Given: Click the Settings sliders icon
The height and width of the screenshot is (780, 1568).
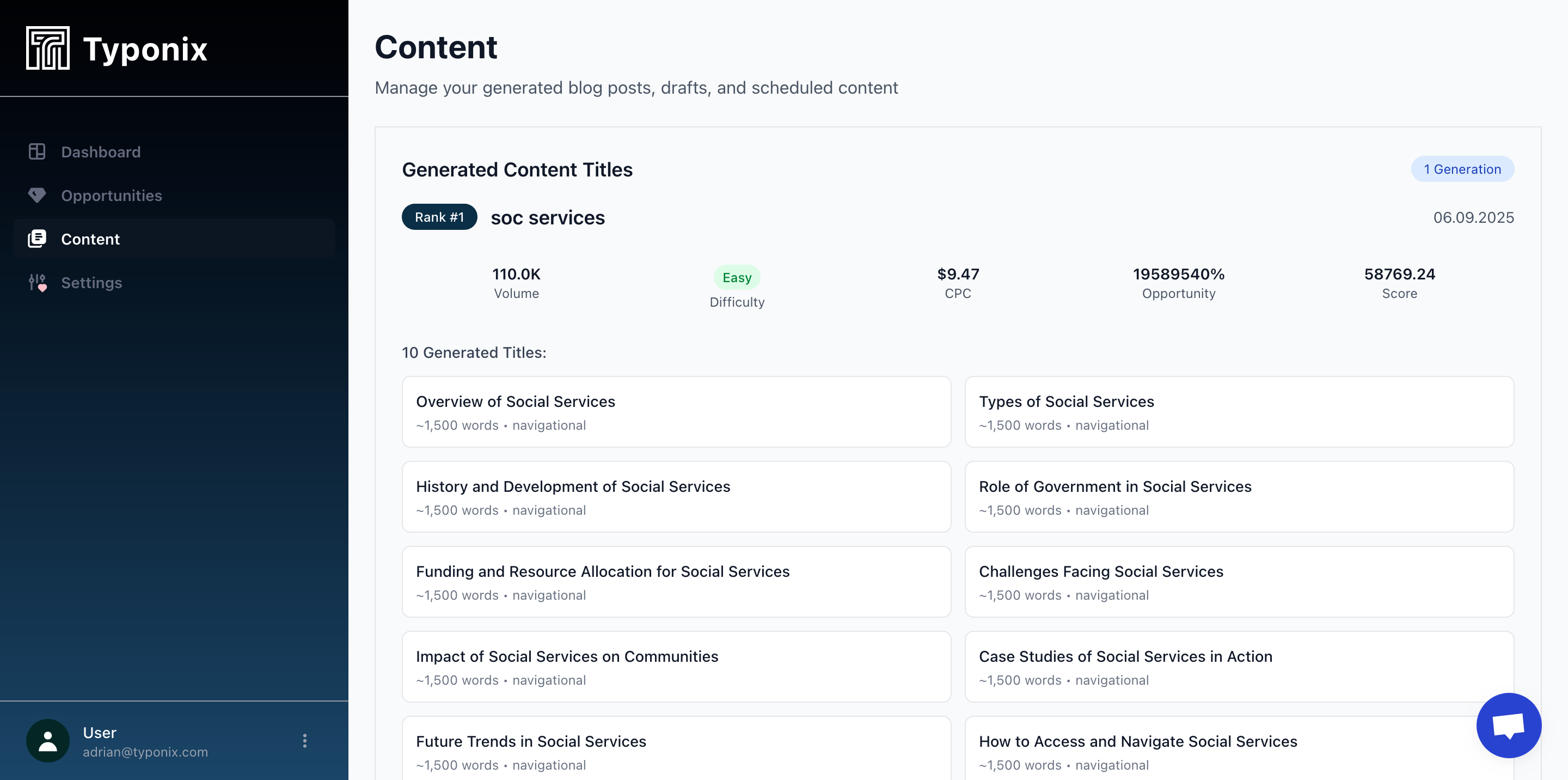Looking at the screenshot, I should point(37,283).
